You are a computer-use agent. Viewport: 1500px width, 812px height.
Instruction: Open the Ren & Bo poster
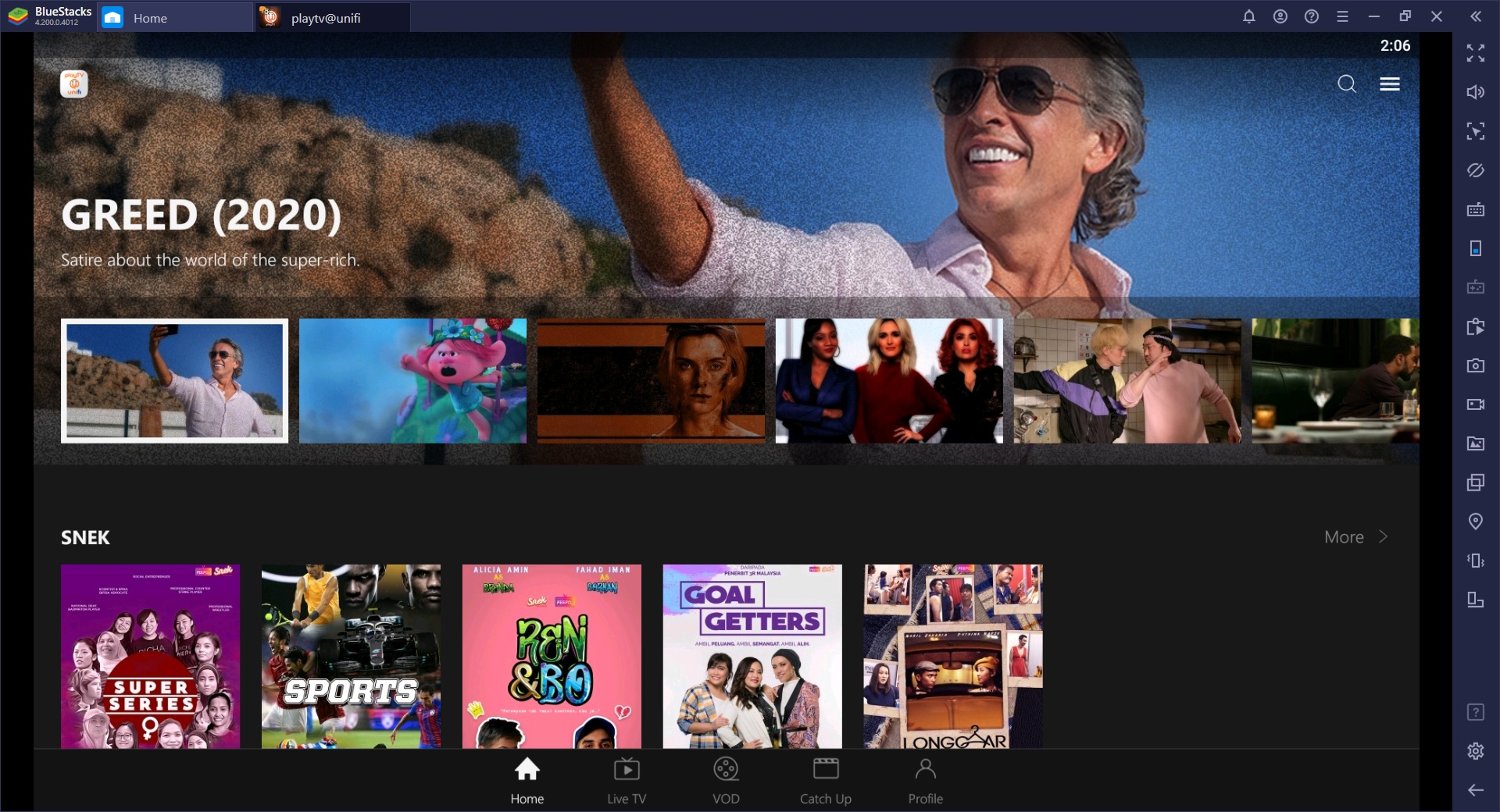[552, 657]
